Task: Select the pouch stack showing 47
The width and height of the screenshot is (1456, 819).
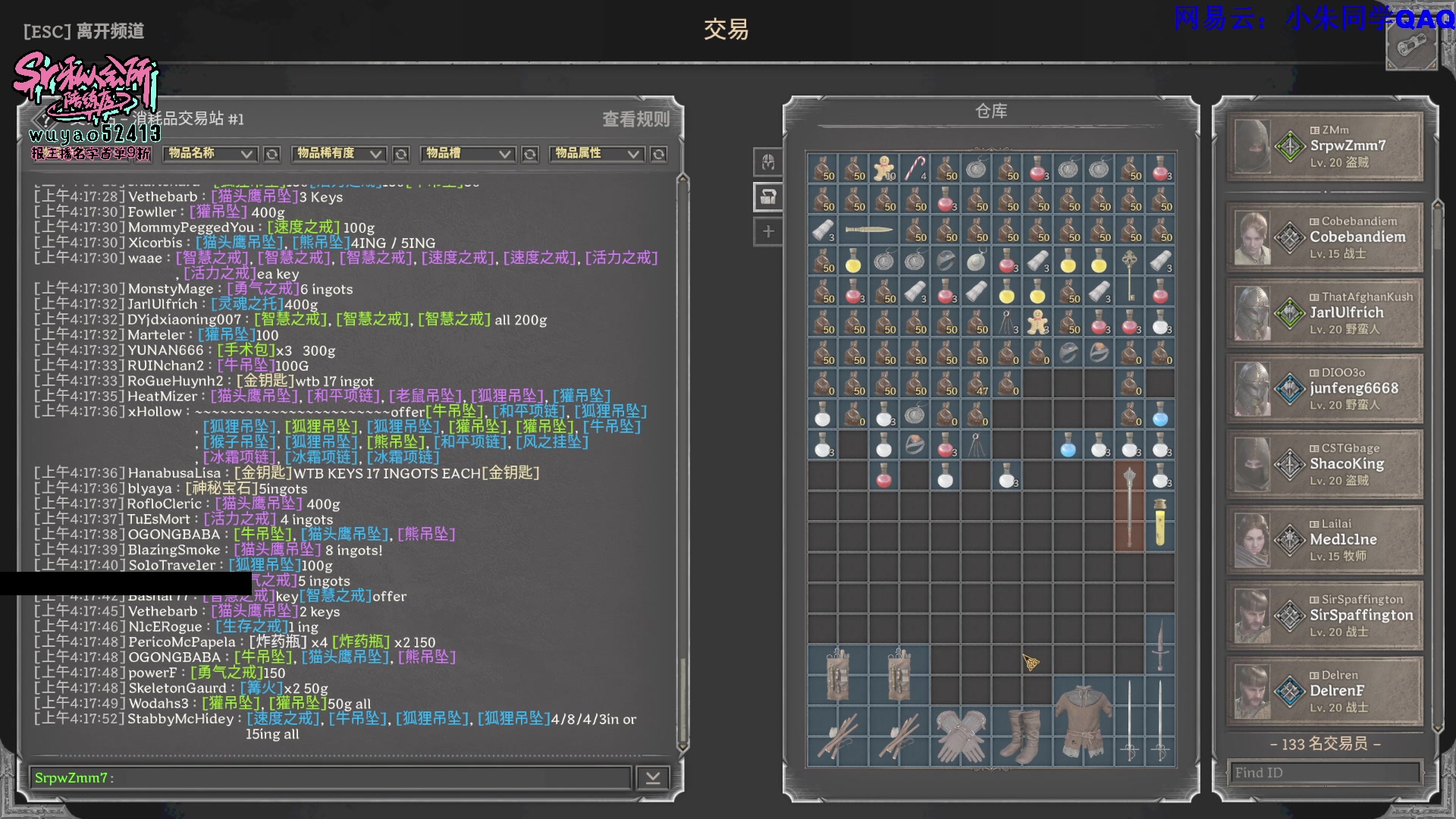Action: tap(976, 383)
